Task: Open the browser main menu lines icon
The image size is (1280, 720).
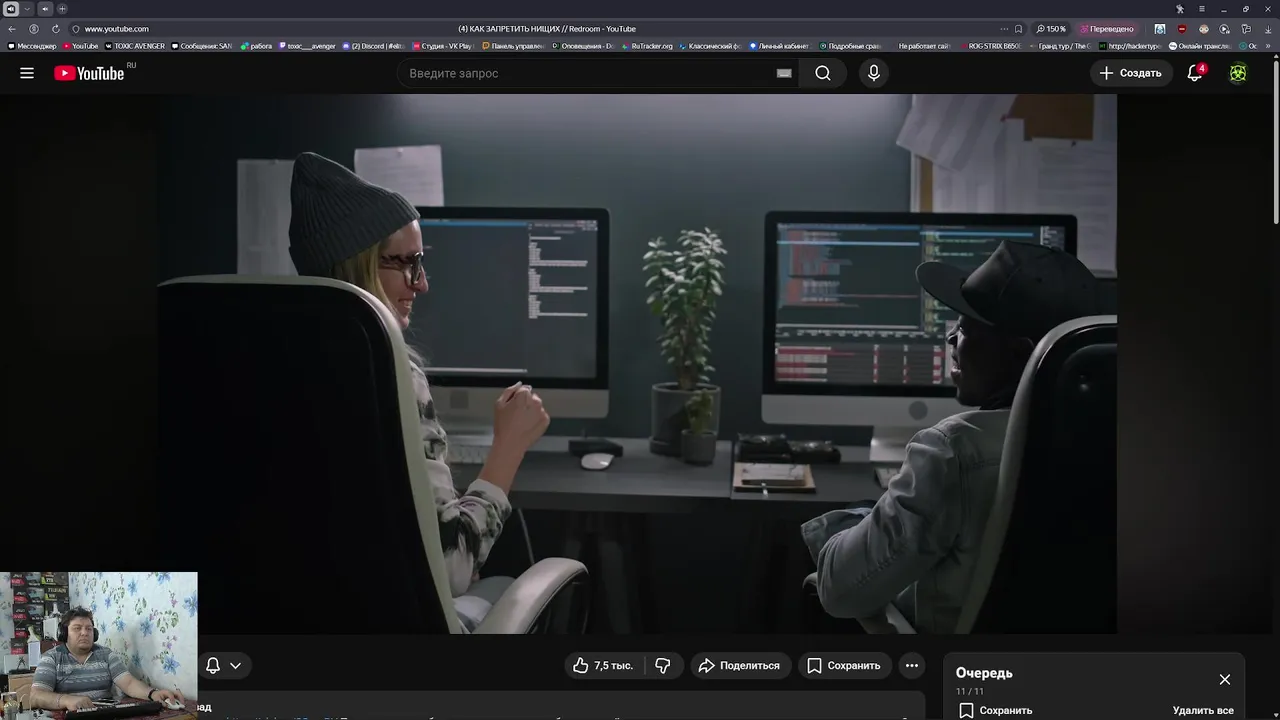Action: (1202, 9)
